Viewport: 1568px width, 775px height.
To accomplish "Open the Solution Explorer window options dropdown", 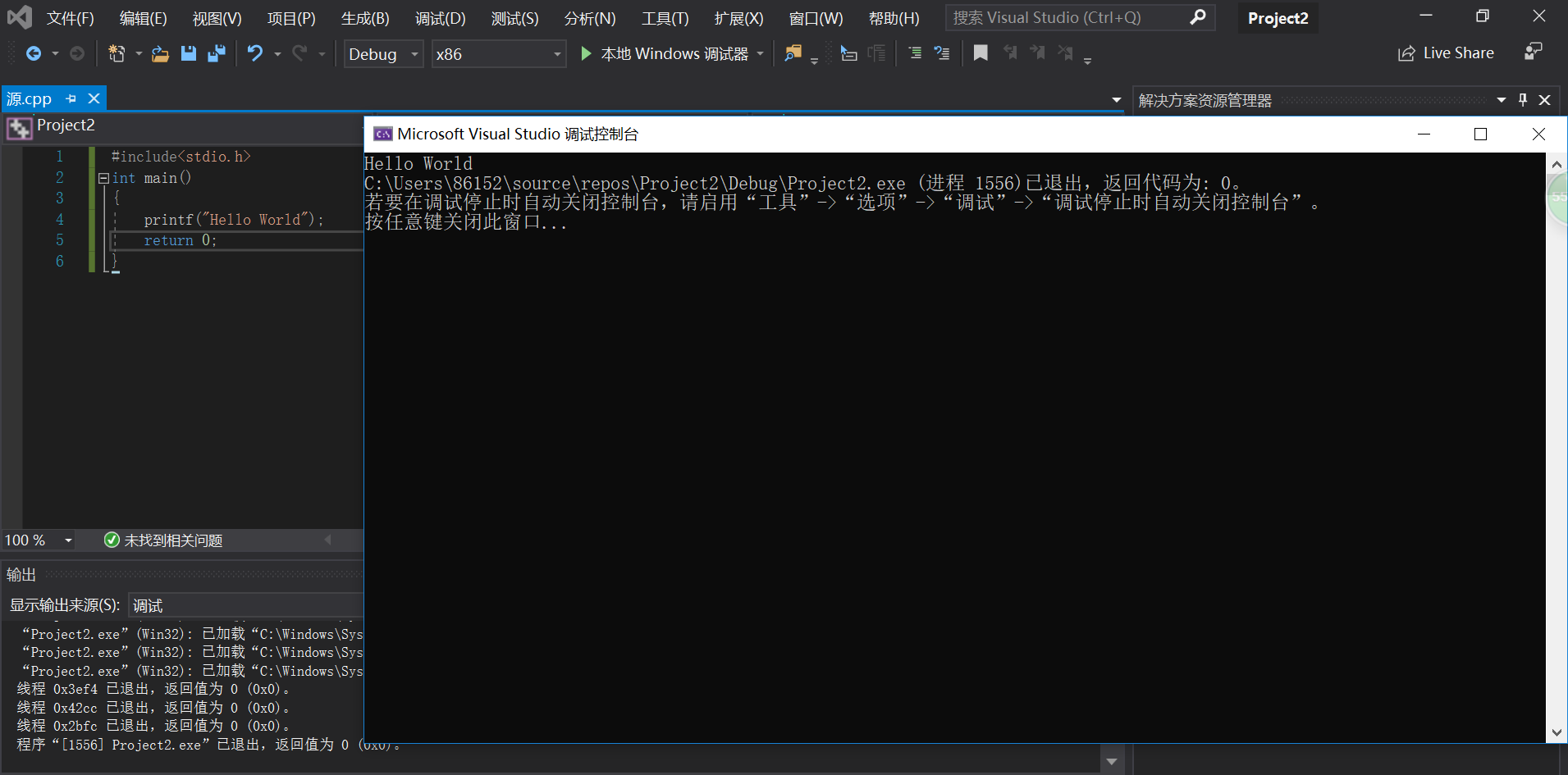I will tap(1502, 100).
